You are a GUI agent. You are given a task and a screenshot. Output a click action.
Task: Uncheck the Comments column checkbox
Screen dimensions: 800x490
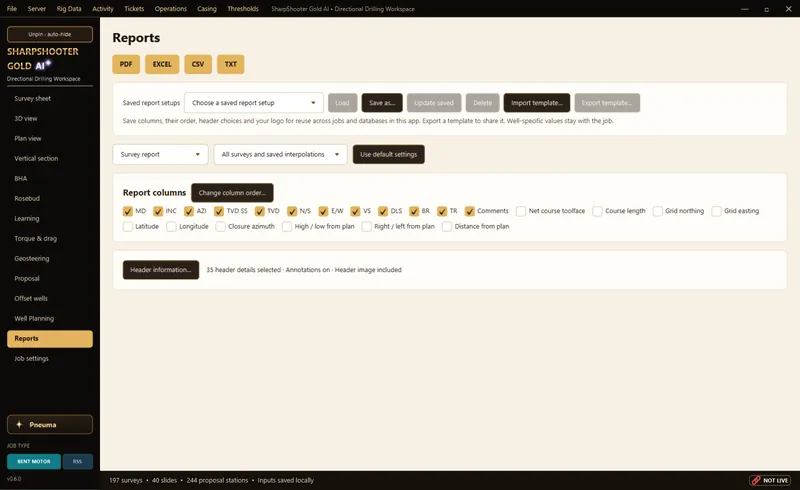click(x=469, y=211)
